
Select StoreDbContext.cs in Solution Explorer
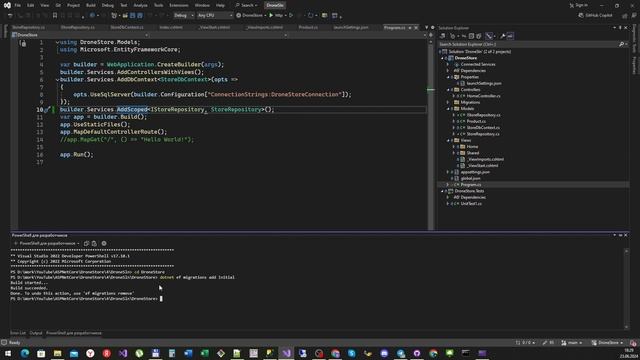pos(483,128)
